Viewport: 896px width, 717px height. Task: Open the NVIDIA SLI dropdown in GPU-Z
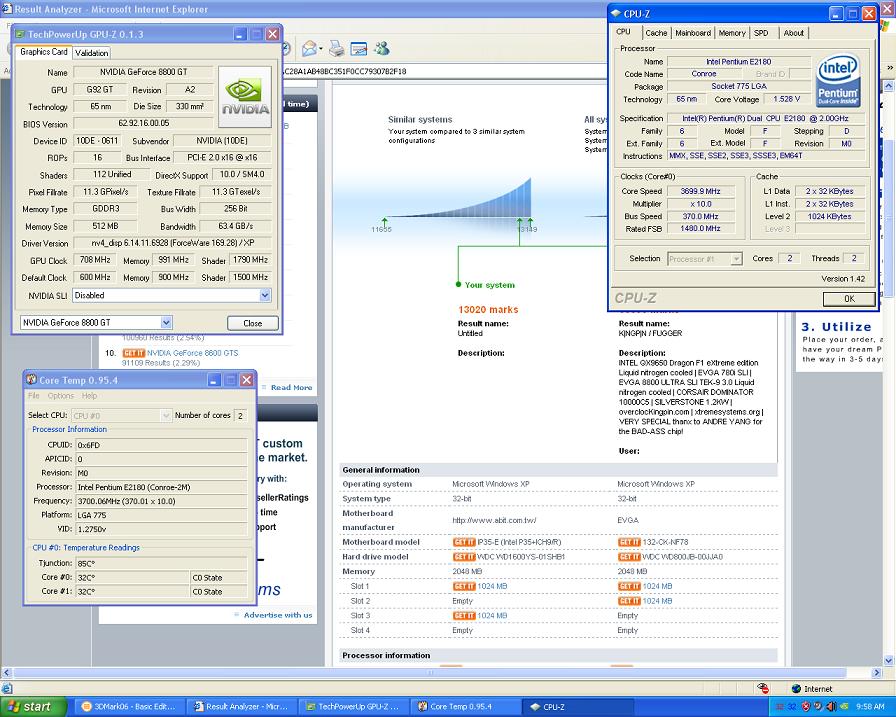point(265,295)
